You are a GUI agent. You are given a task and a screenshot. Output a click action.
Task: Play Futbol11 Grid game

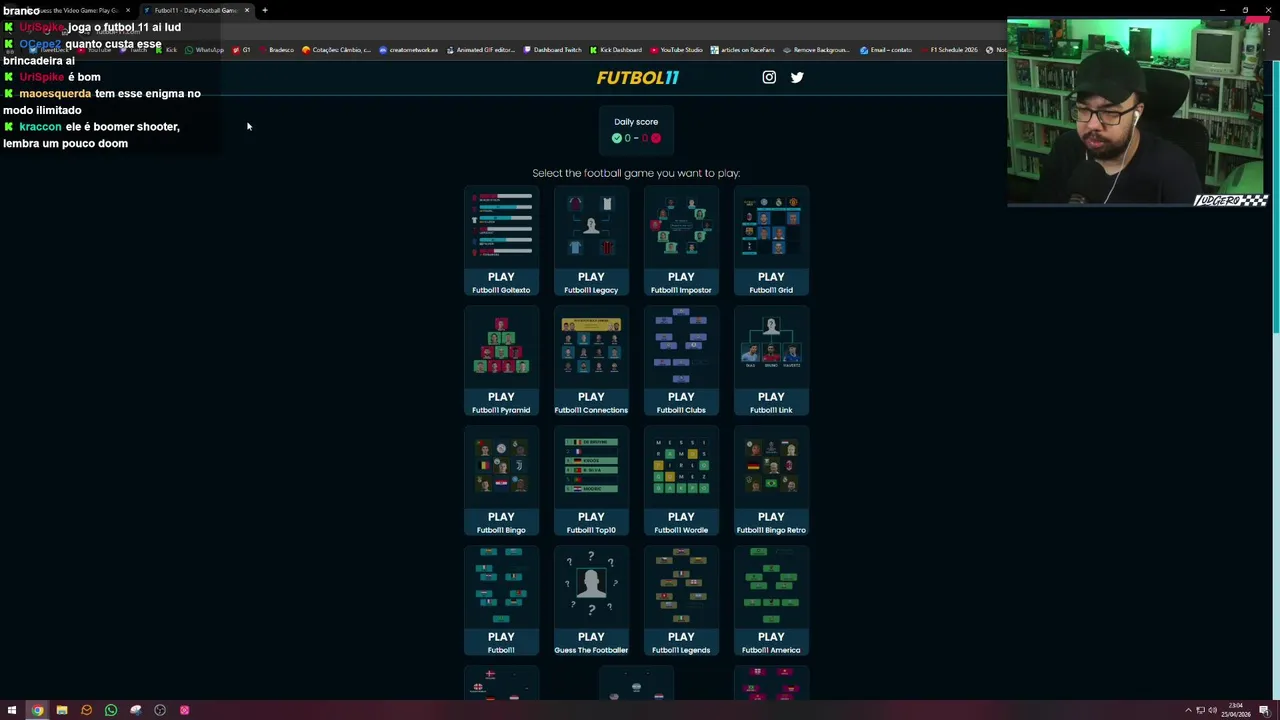771,241
